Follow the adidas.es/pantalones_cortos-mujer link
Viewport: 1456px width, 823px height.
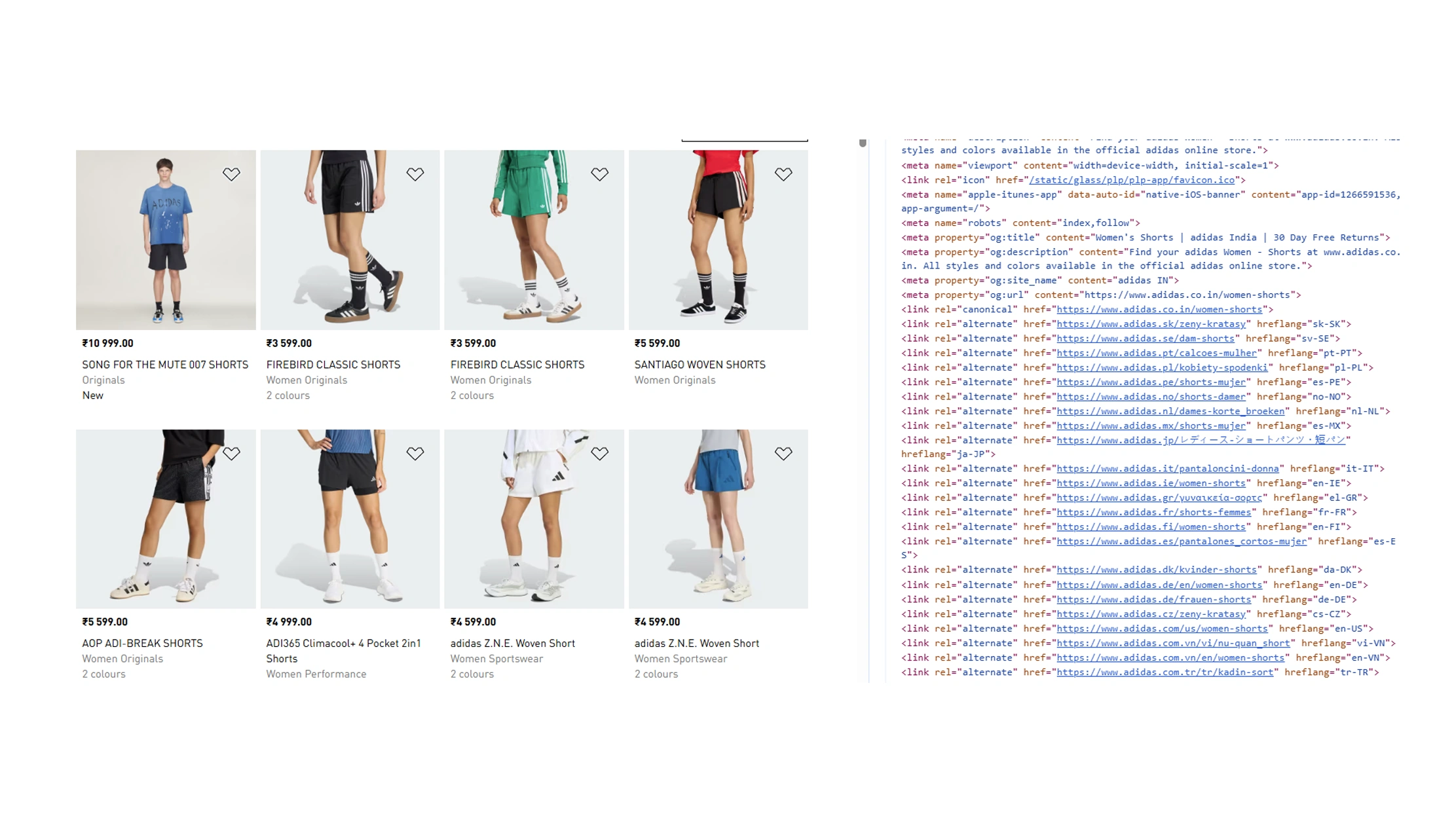[x=1181, y=541]
